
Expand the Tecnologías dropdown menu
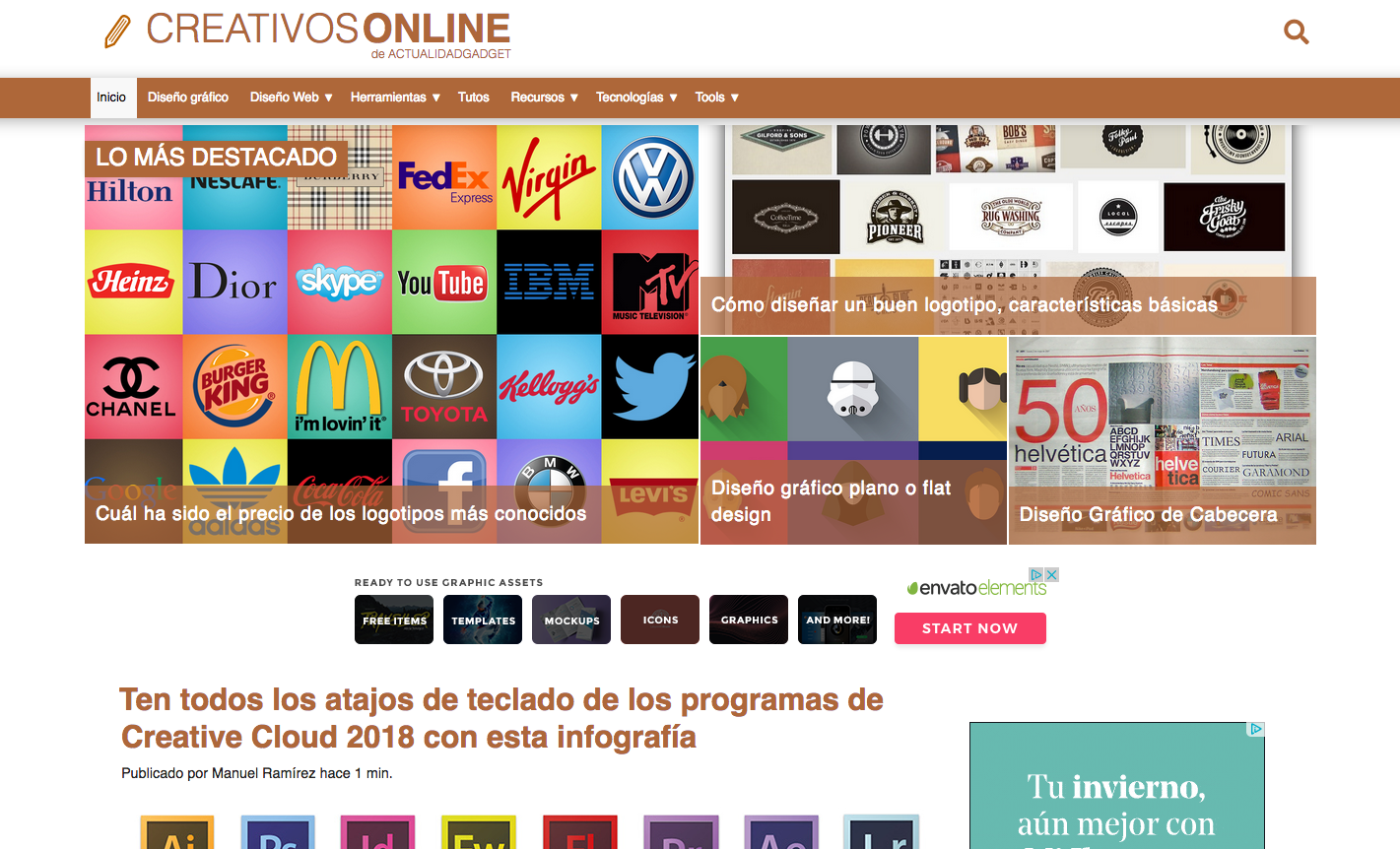[636, 98]
